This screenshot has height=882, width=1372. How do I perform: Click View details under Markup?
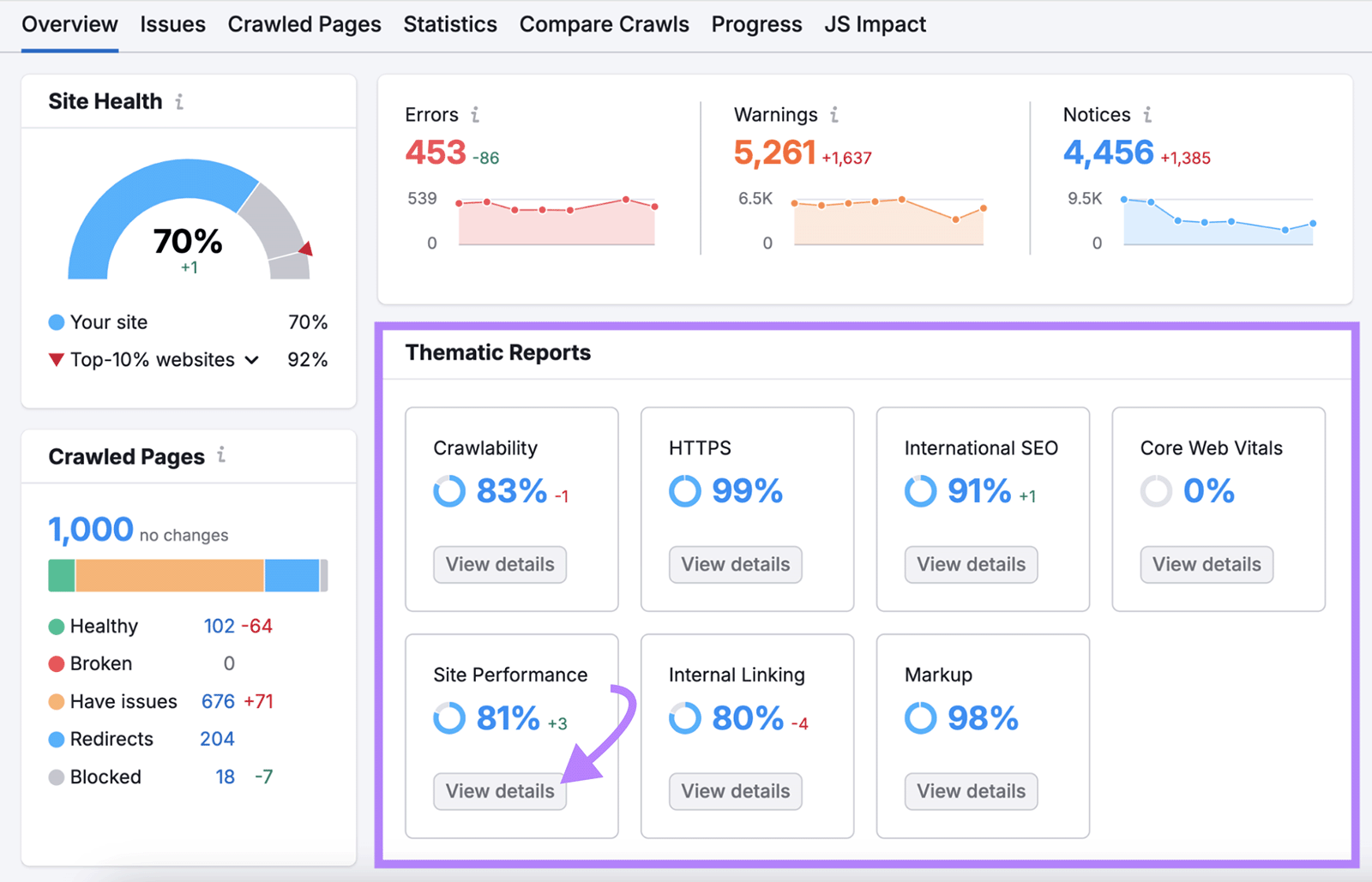click(970, 791)
